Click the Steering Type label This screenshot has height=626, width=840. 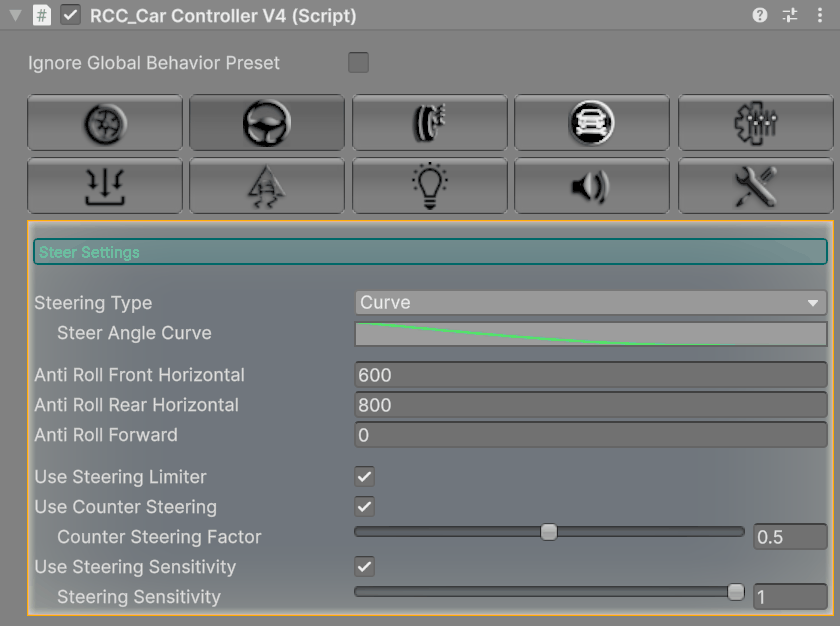click(93, 303)
